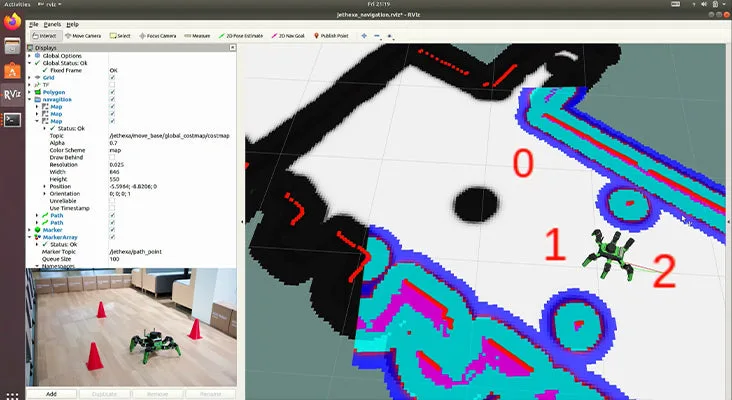The width and height of the screenshot is (732, 400).
Task: Click the first Path line icon
Action: (45, 215)
